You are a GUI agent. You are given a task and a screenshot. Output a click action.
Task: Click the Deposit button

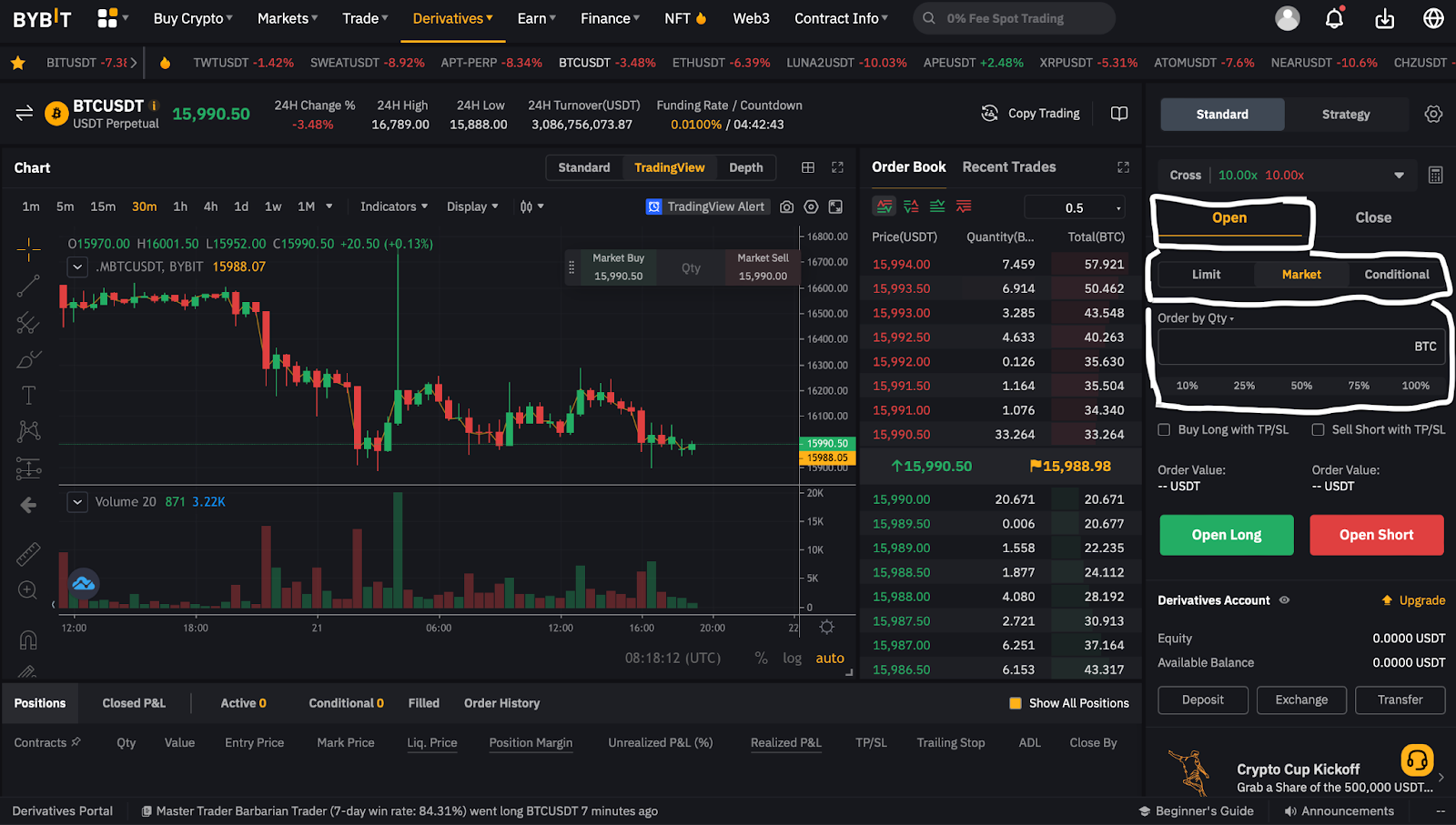pos(1203,699)
